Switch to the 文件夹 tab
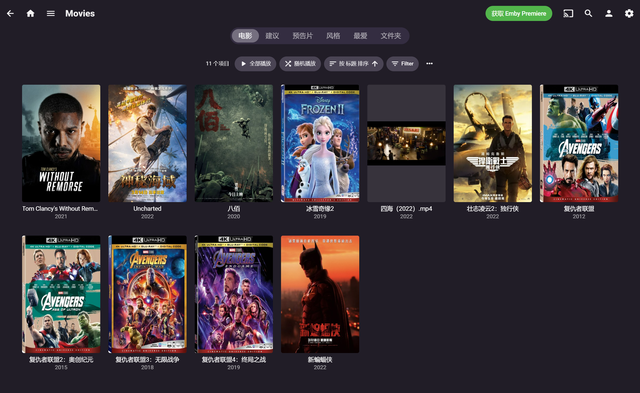Viewport: 640px width, 393px height. point(391,36)
